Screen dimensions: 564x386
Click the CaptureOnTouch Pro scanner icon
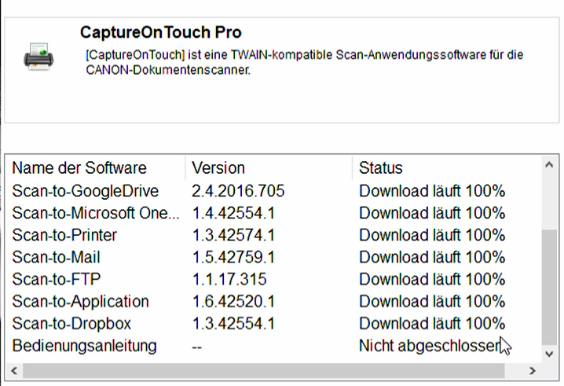(39, 57)
